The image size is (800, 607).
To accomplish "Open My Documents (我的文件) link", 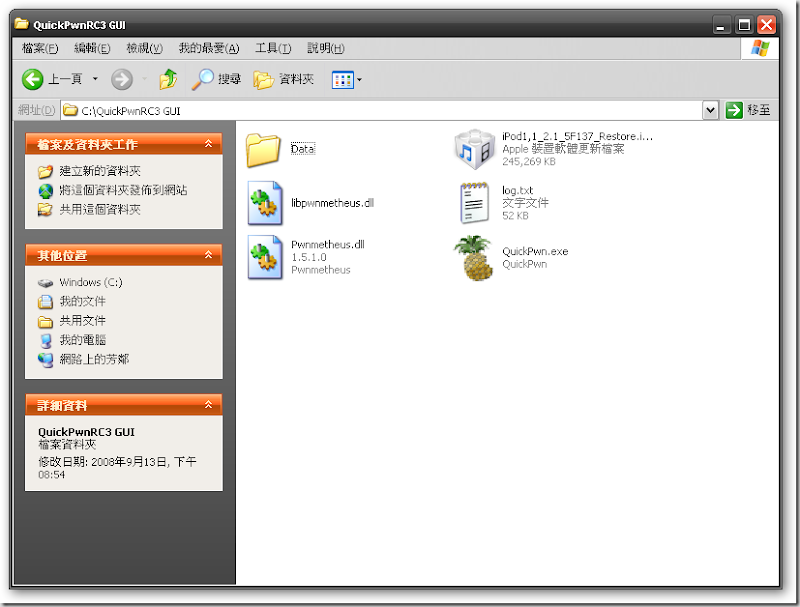I will pyautogui.click(x=83, y=301).
